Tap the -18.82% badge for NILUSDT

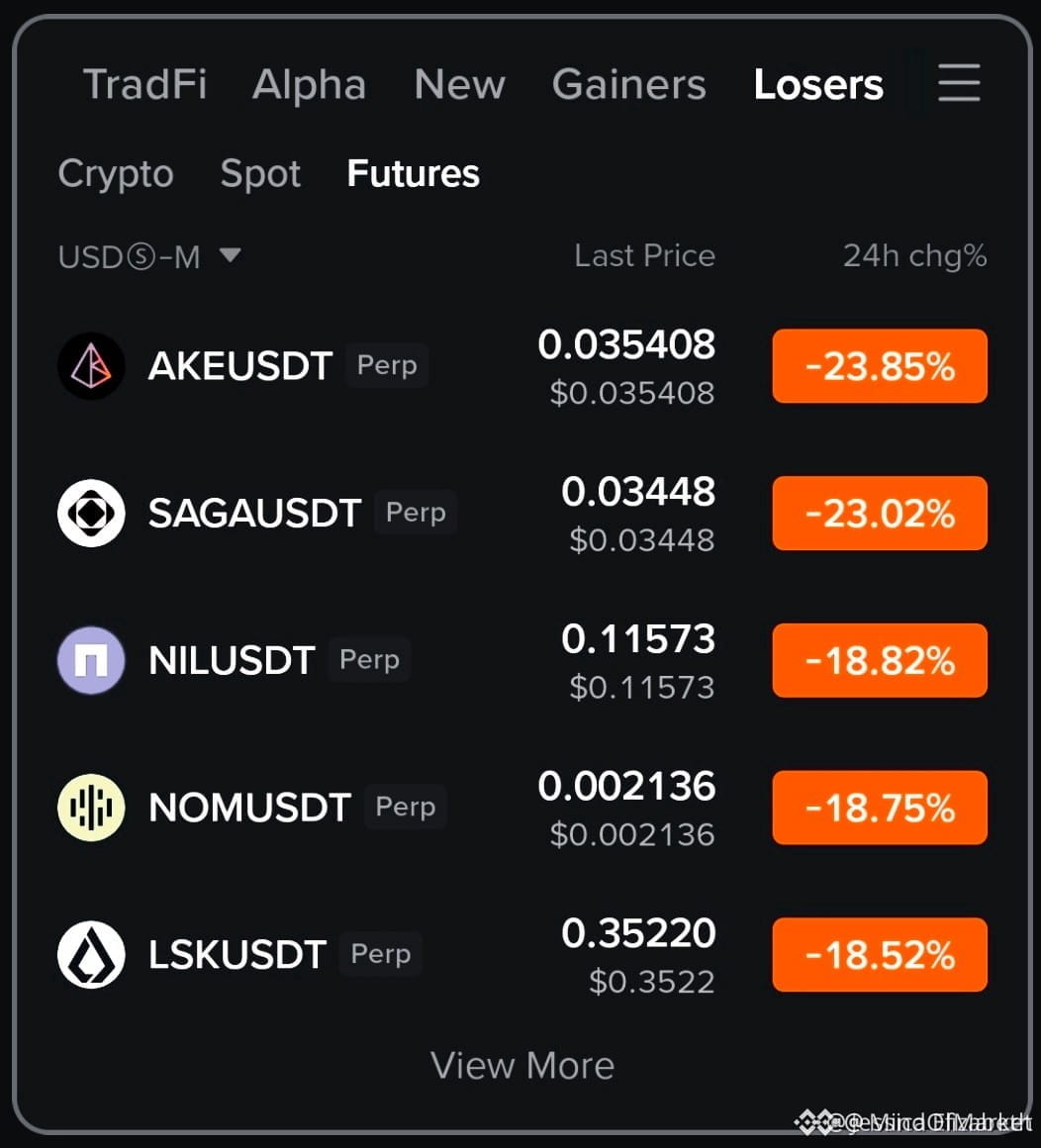(880, 660)
